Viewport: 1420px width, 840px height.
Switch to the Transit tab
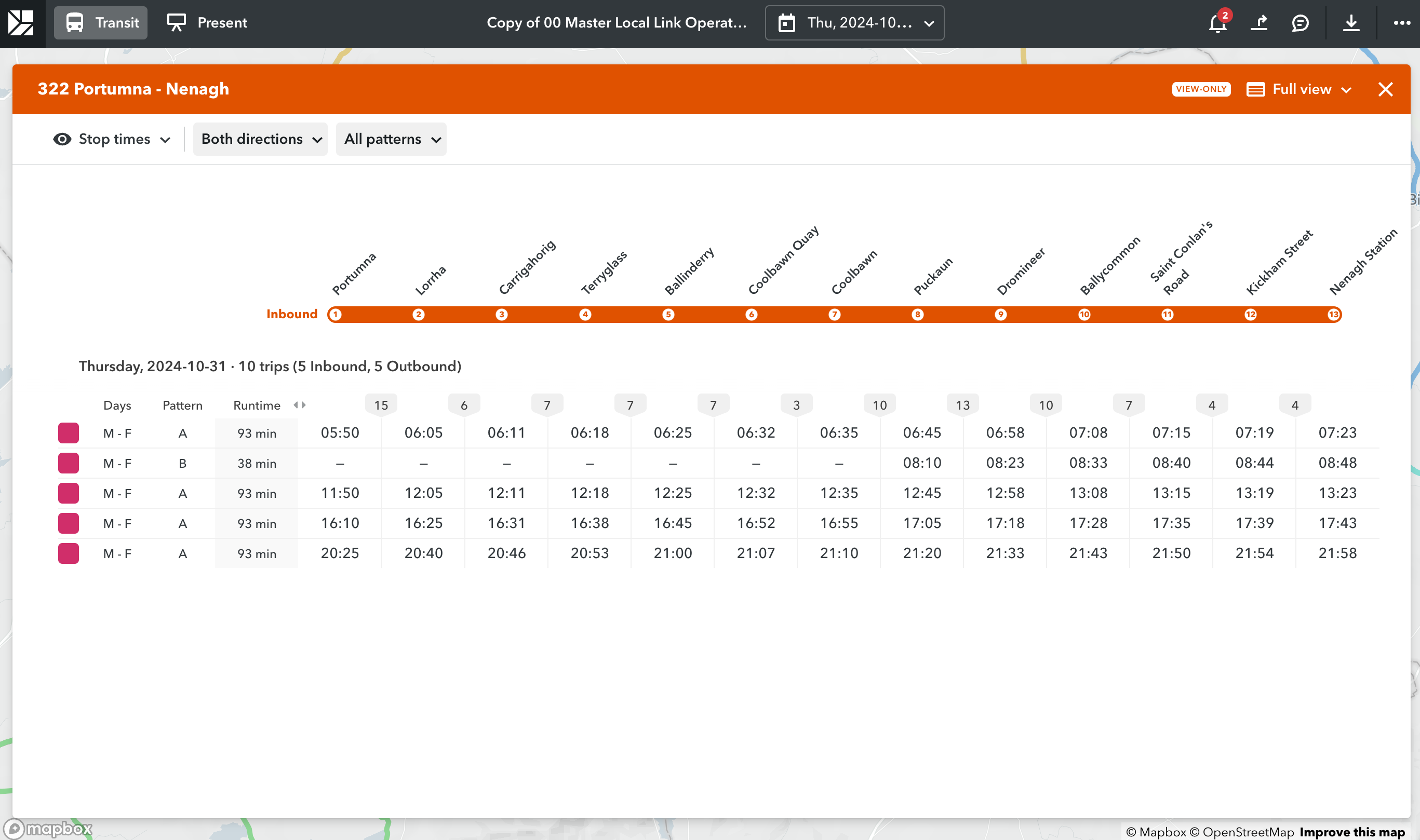click(101, 23)
